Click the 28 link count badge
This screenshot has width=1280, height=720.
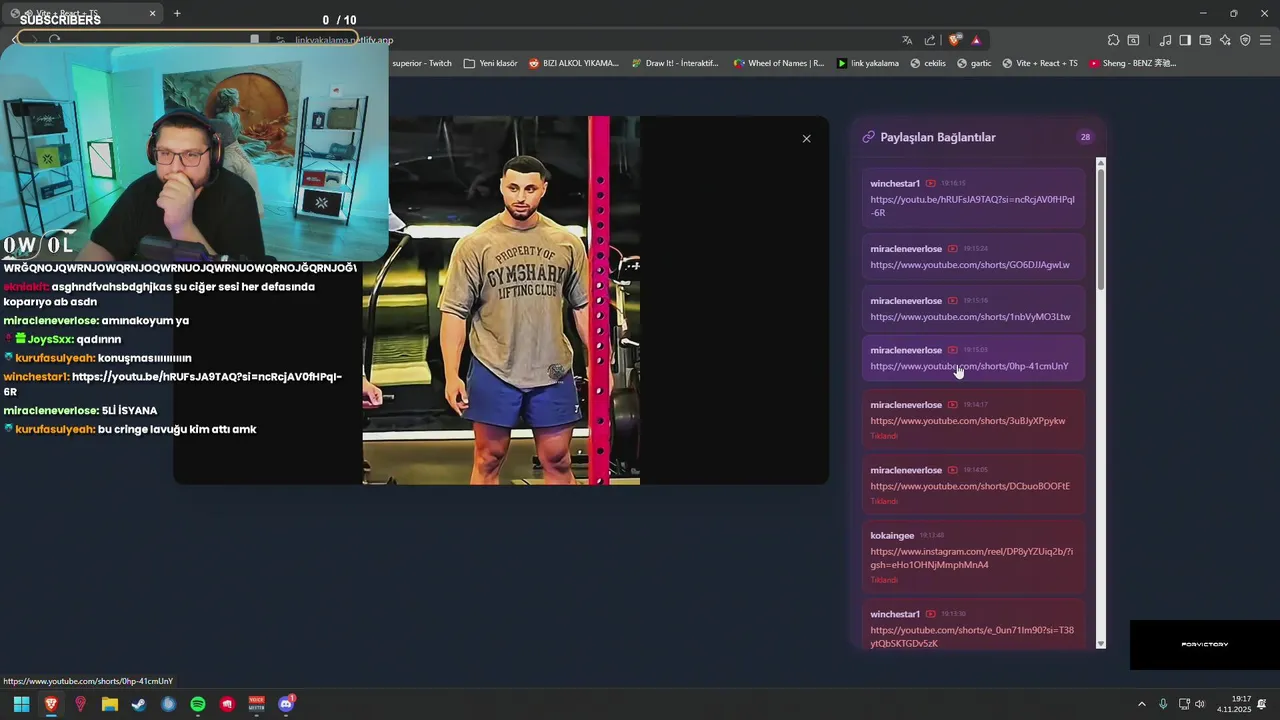point(1085,137)
